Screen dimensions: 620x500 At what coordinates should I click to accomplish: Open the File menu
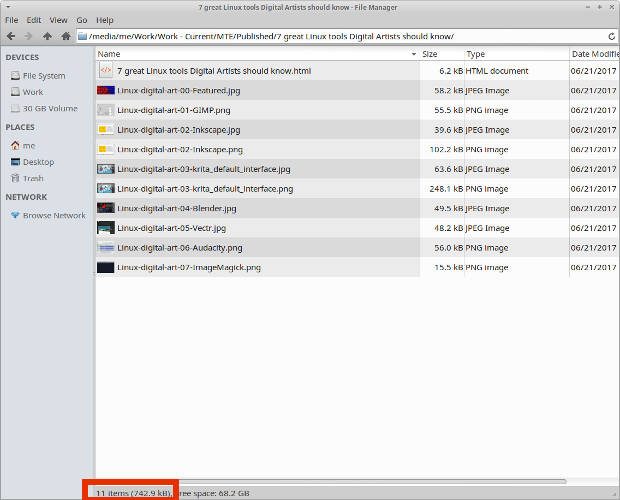(x=11, y=20)
